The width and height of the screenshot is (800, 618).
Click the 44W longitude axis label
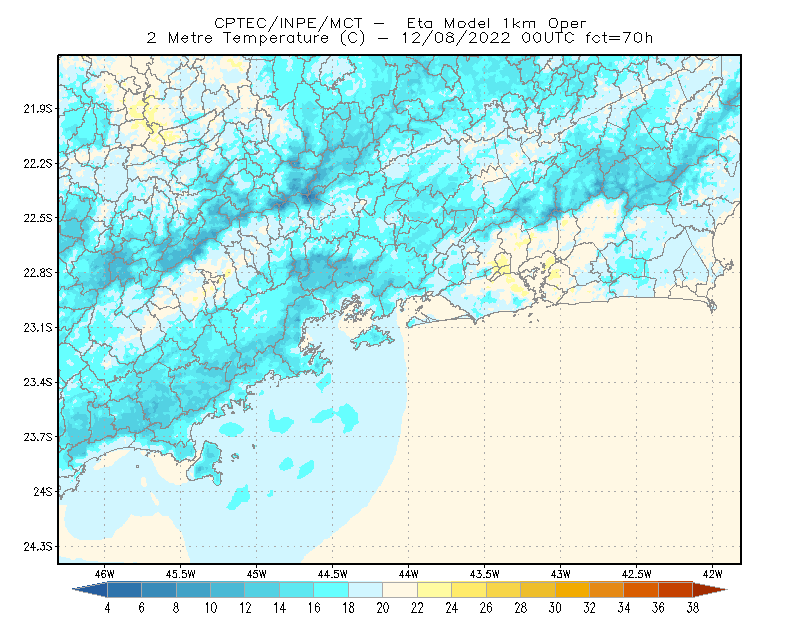tap(408, 574)
